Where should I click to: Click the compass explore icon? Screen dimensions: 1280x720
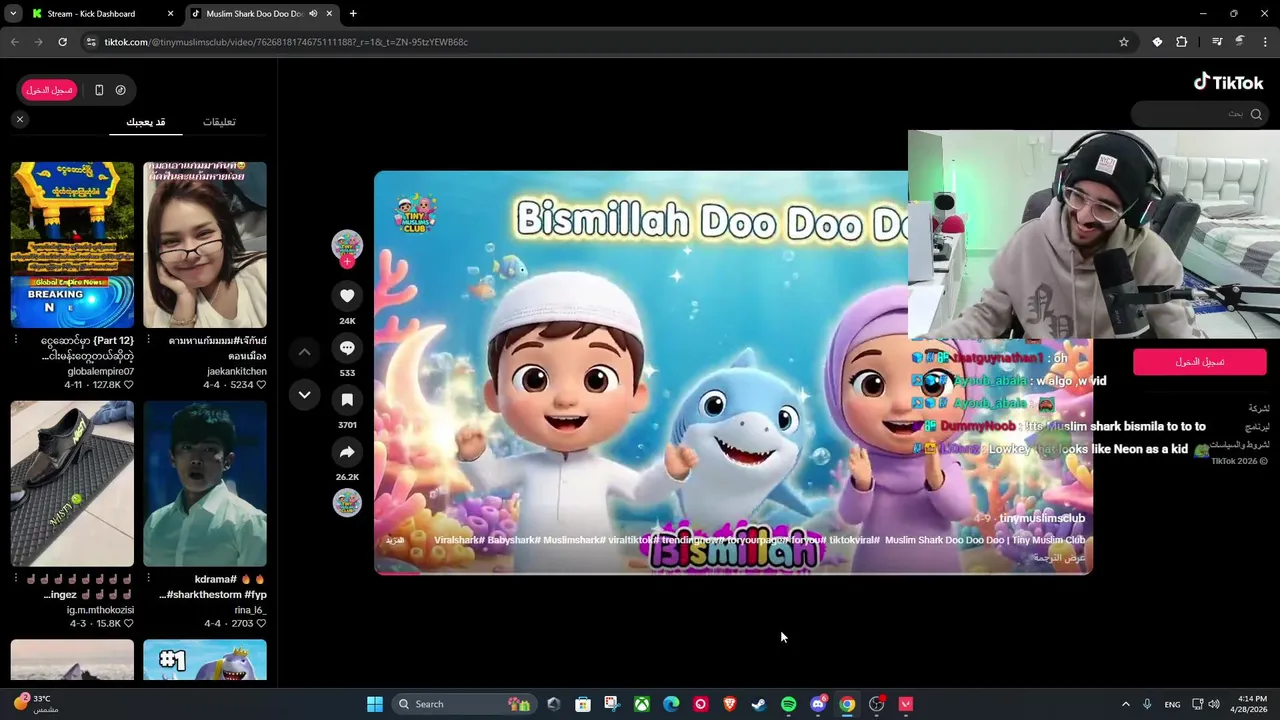click(121, 90)
